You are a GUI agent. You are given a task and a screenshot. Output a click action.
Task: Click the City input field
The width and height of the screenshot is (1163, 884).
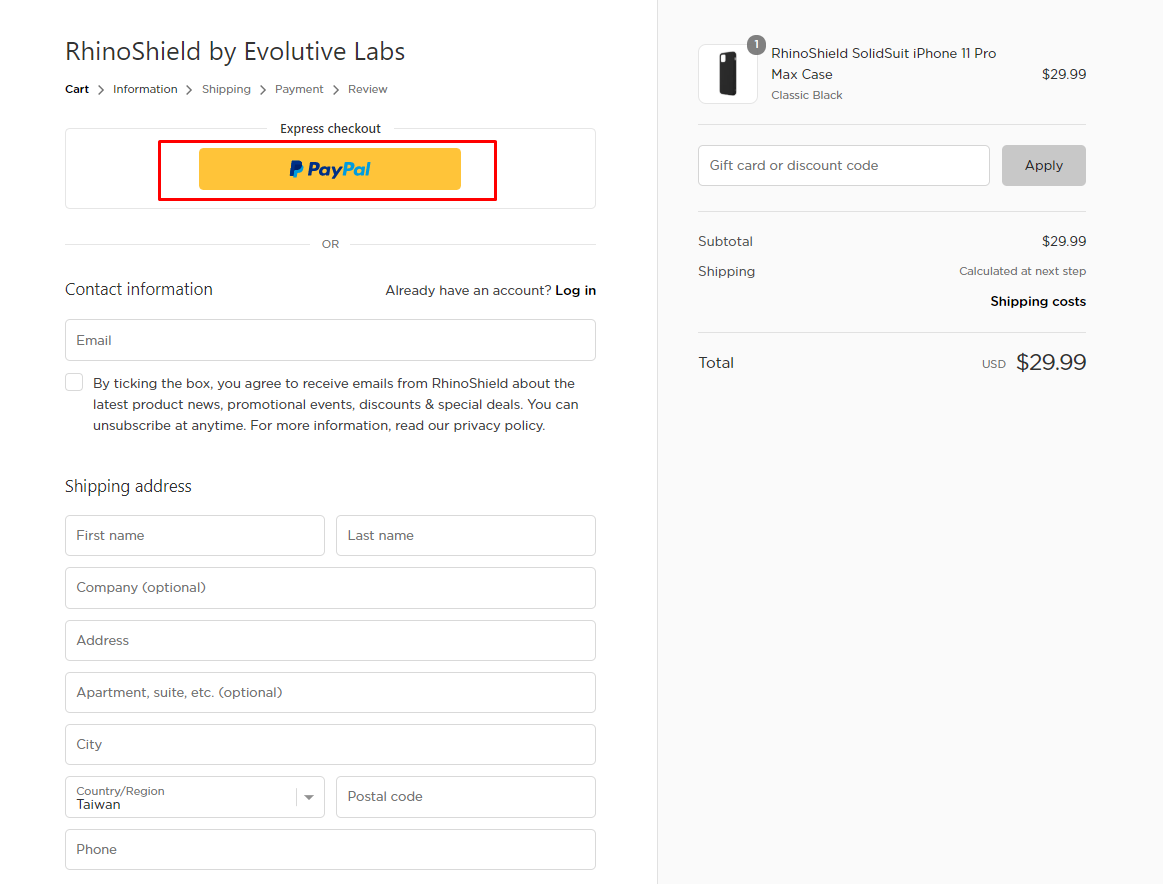330,745
